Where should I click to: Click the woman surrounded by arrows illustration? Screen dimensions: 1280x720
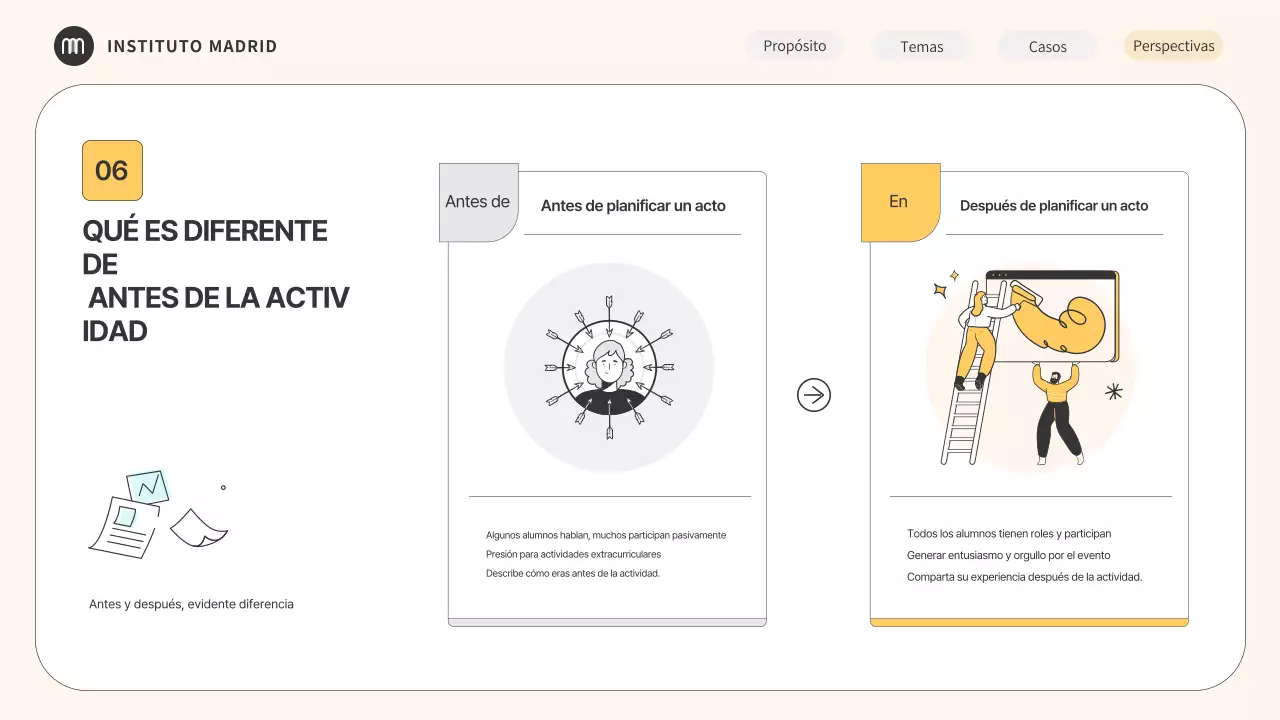[x=608, y=367]
